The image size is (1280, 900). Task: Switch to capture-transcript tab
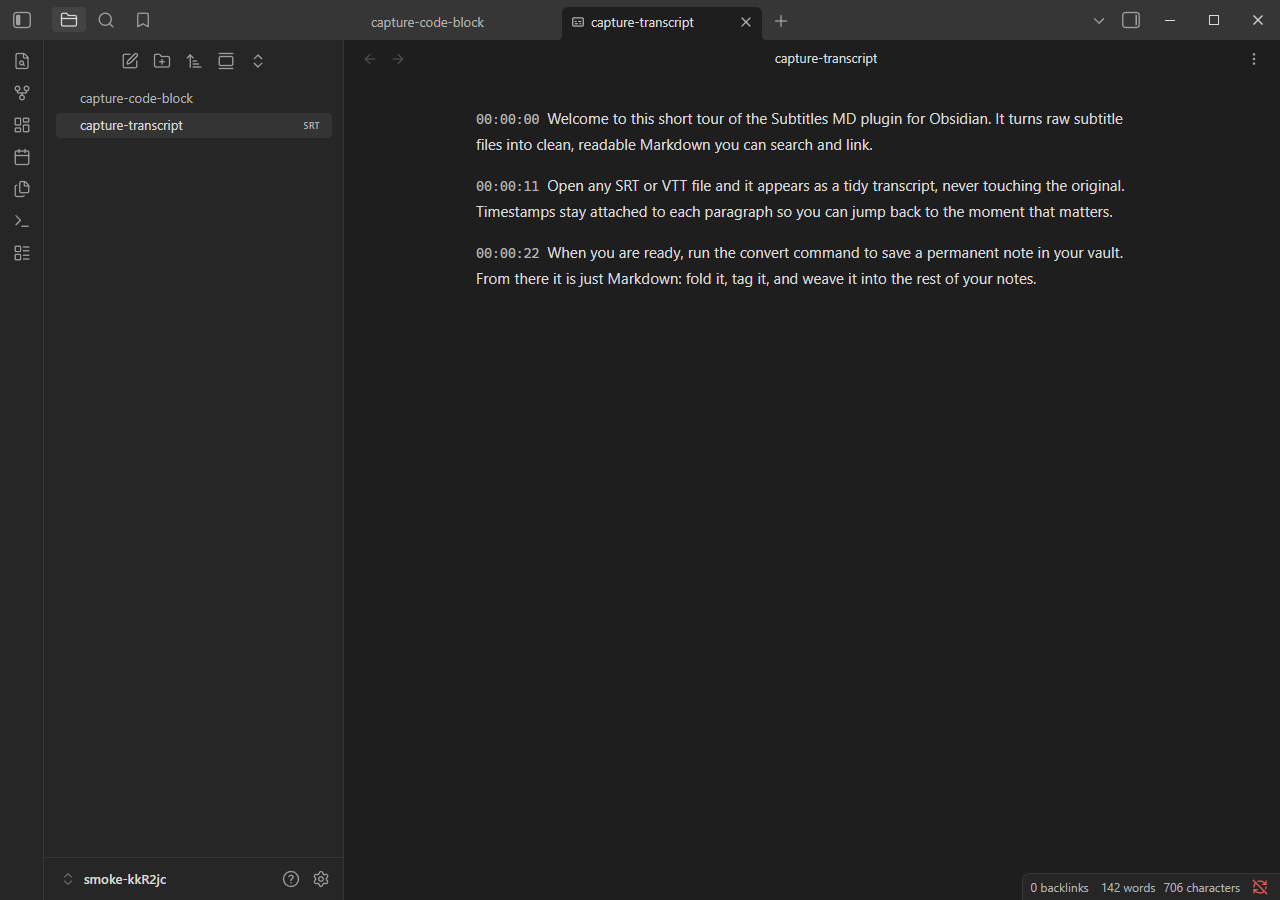[642, 22]
